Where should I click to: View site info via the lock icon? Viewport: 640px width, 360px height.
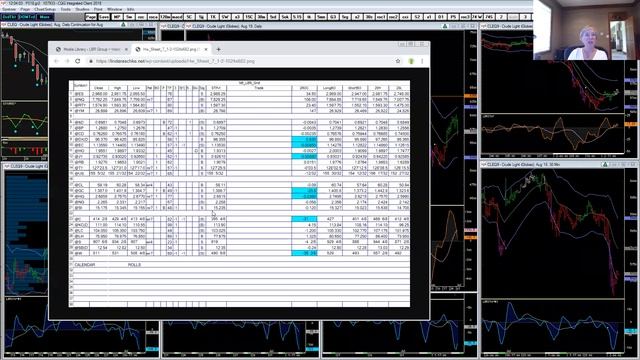click(x=91, y=61)
